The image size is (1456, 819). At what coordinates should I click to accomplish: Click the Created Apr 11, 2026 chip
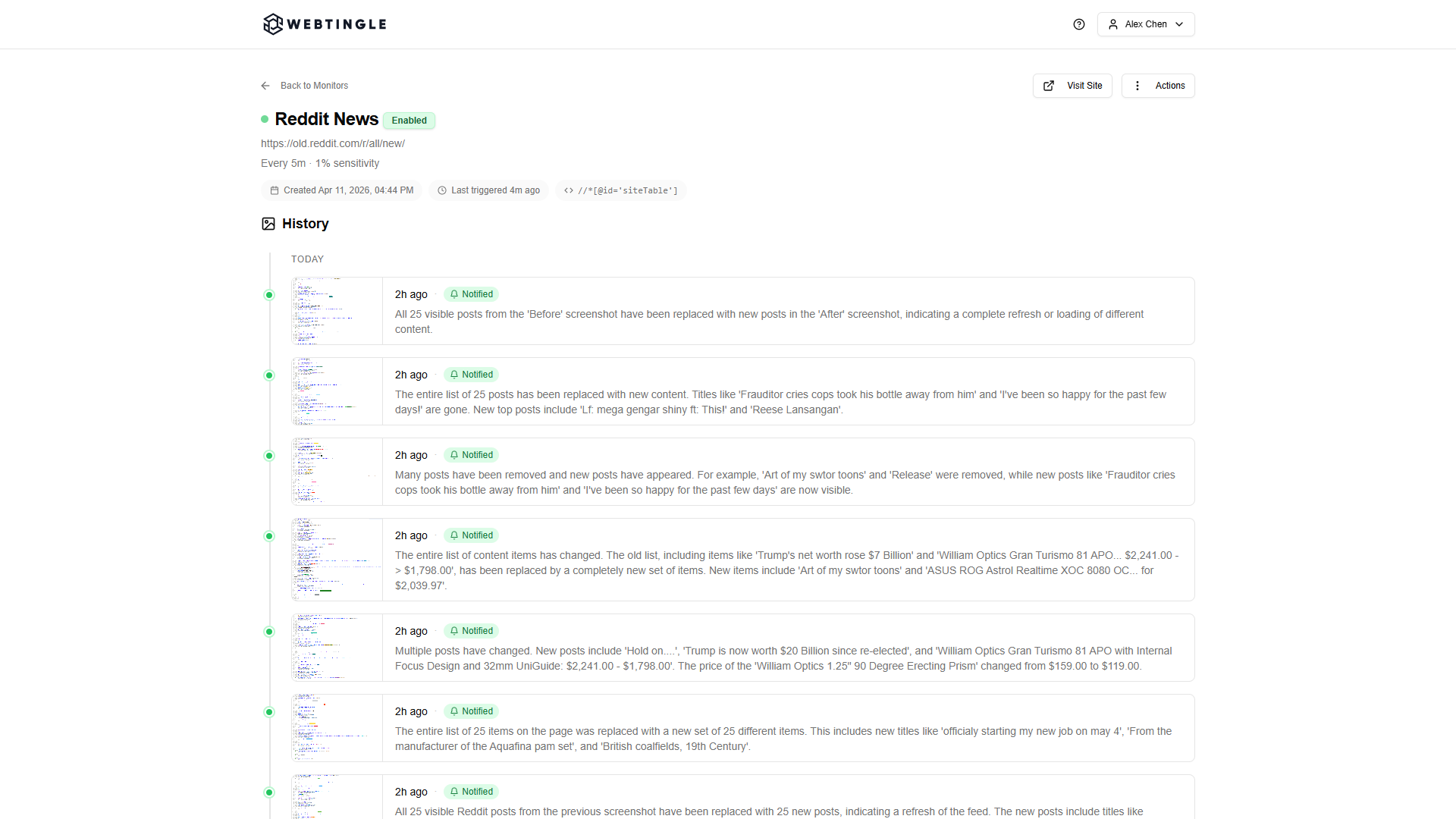pos(341,190)
